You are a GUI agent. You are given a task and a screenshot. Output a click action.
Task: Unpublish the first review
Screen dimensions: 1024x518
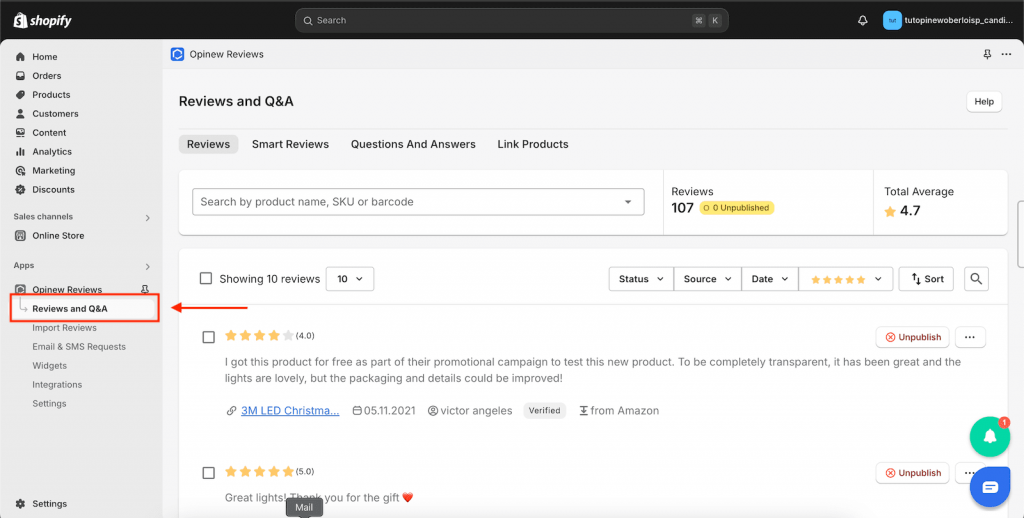pyautogui.click(x=913, y=337)
